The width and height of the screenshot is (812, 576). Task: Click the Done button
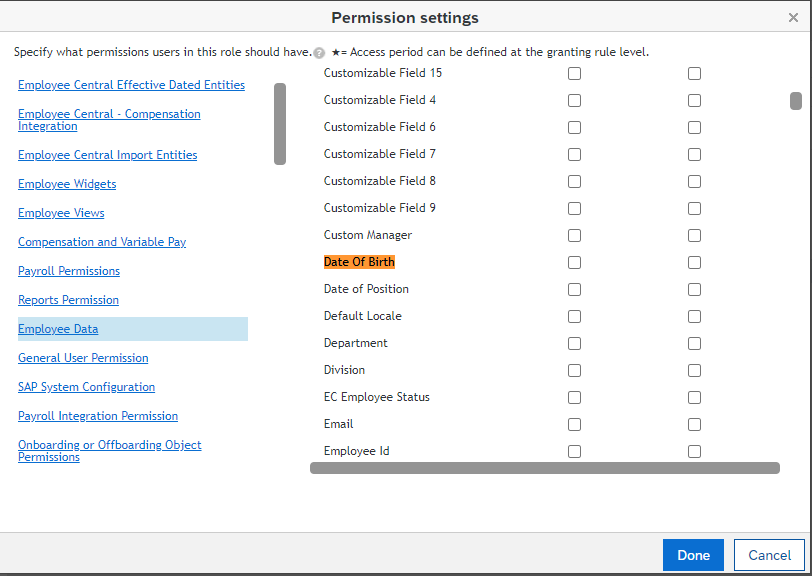693,555
